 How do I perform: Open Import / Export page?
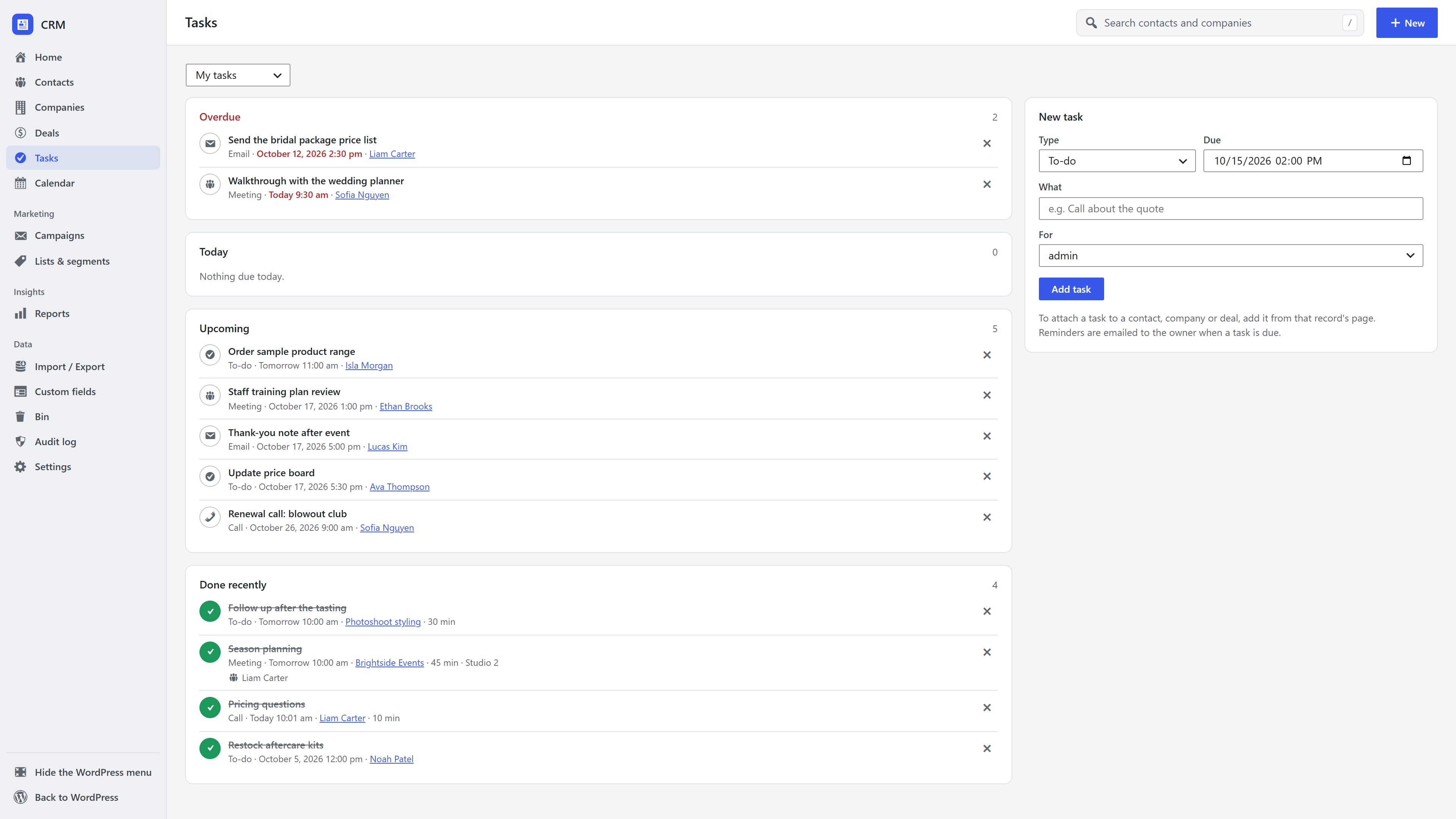[x=83, y=367]
